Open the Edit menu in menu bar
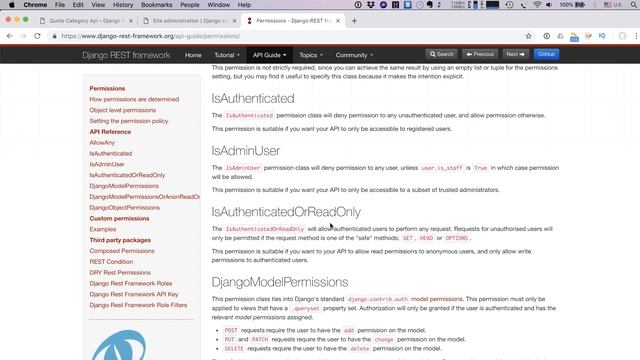 tap(78, 5)
